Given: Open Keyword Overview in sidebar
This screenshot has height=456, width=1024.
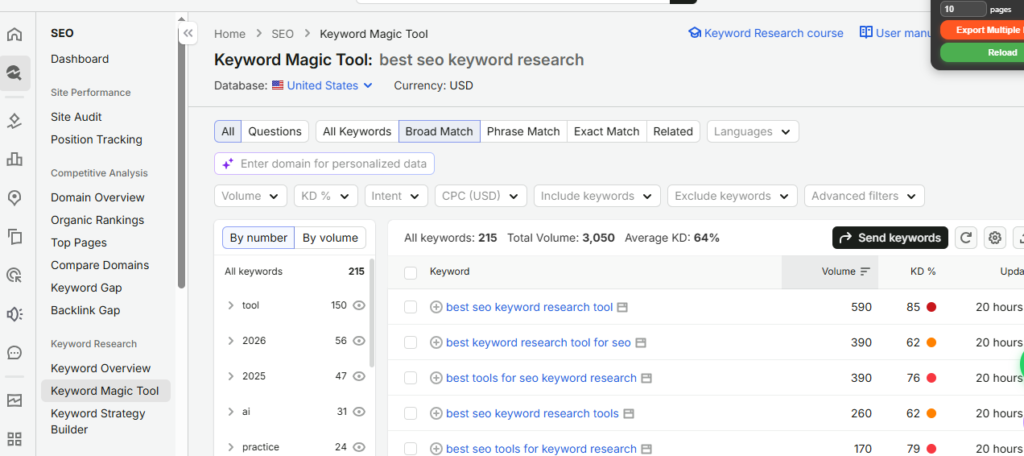Looking at the screenshot, I should 101,368.
